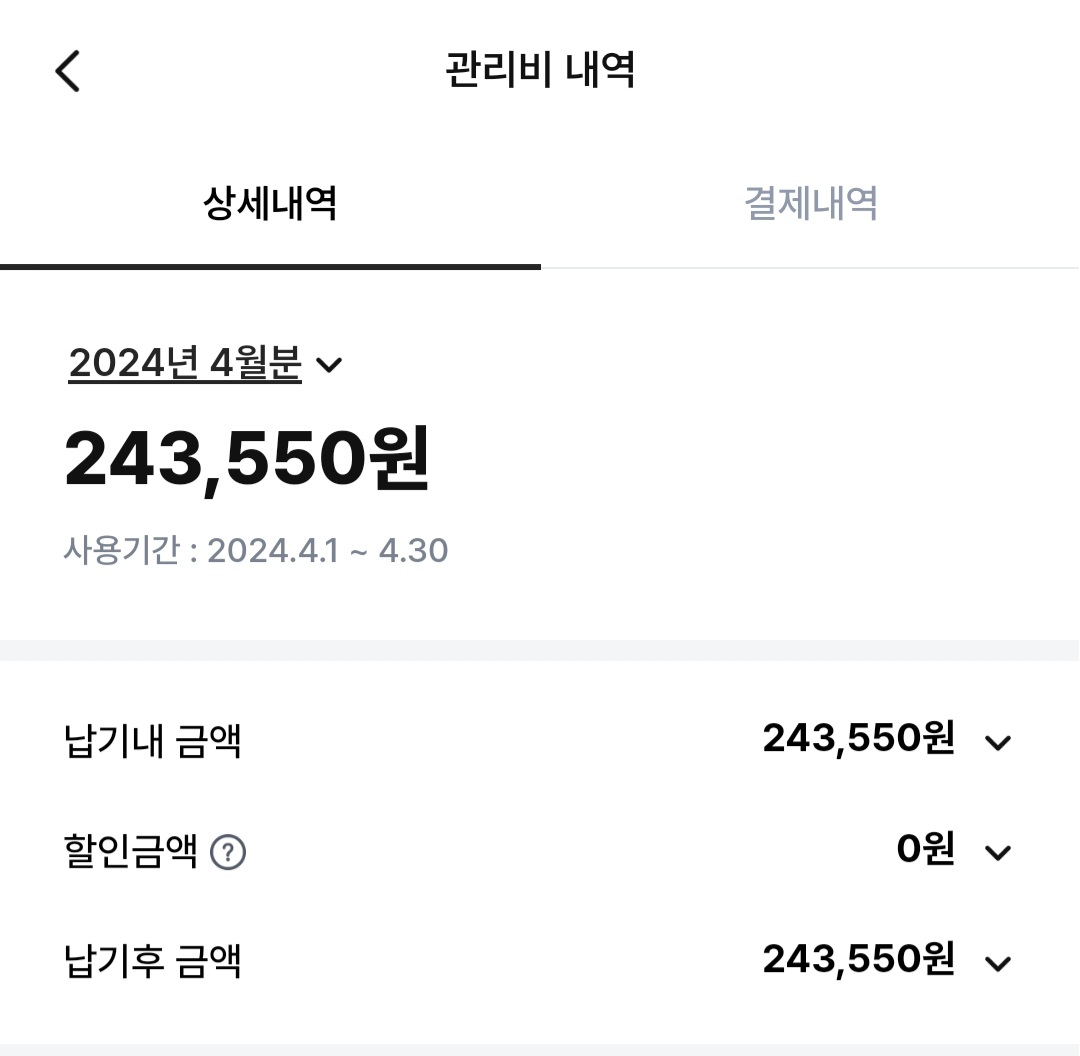Image resolution: width=1080 pixels, height=1056 pixels.
Task: Tap the 납기내 금액 label
Action: coord(153,742)
